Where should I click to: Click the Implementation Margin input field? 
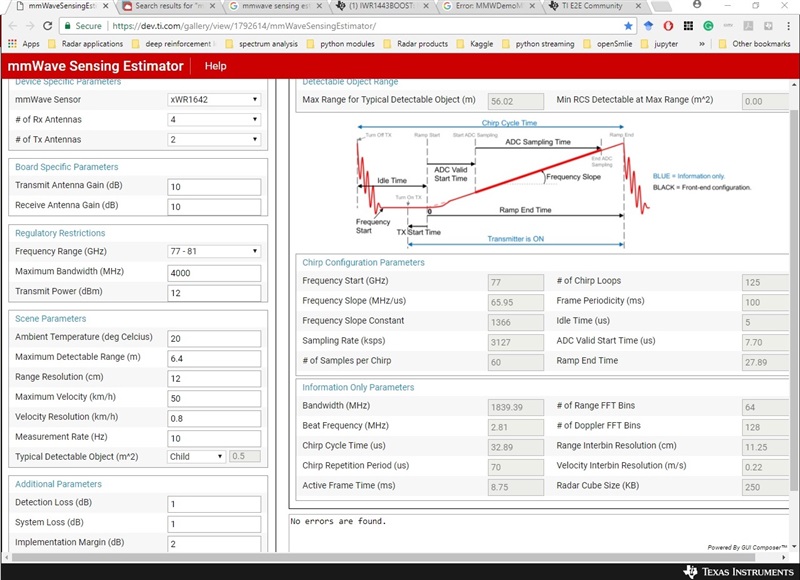[214, 543]
